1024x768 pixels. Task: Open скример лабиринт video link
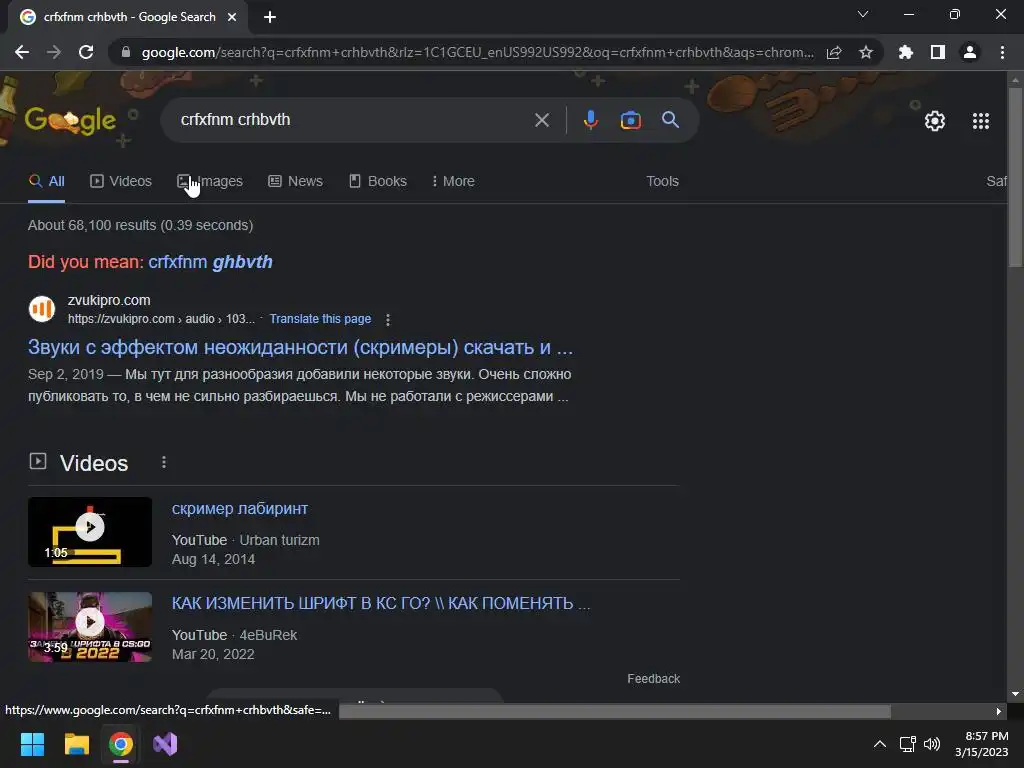pyautogui.click(x=240, y=509)
